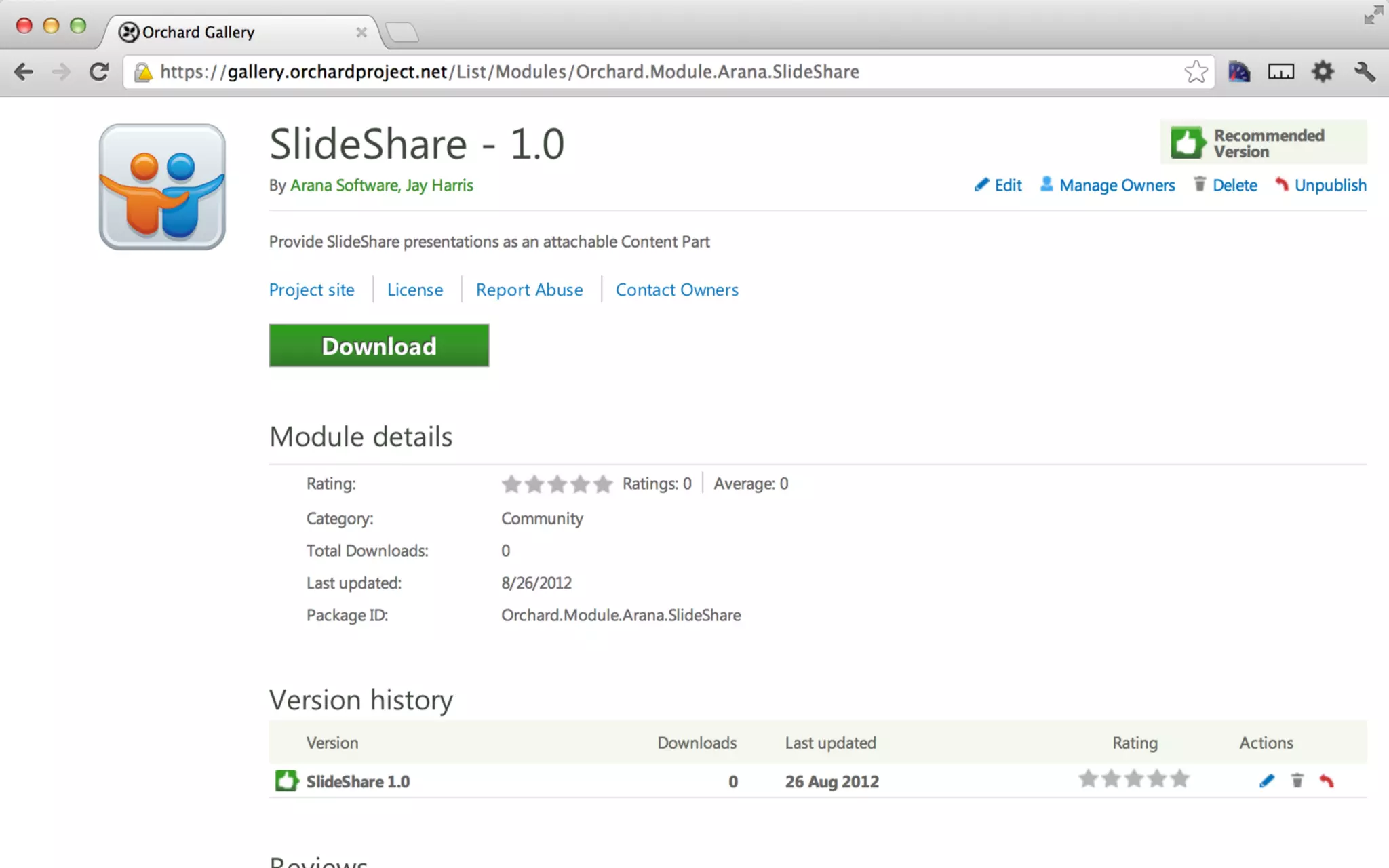Image resolution: width=1389 pixels, height=868 pixels.
Task: Click the Download button
Action: tap(378, 346)
